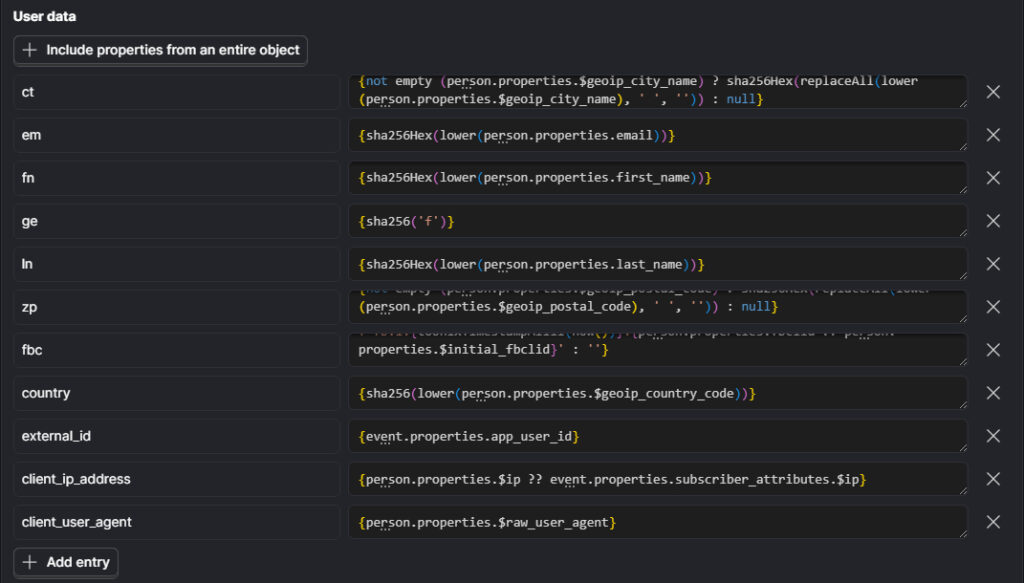Remove the fn property row
1024x583 pixels.
click(x=993, y=178)
